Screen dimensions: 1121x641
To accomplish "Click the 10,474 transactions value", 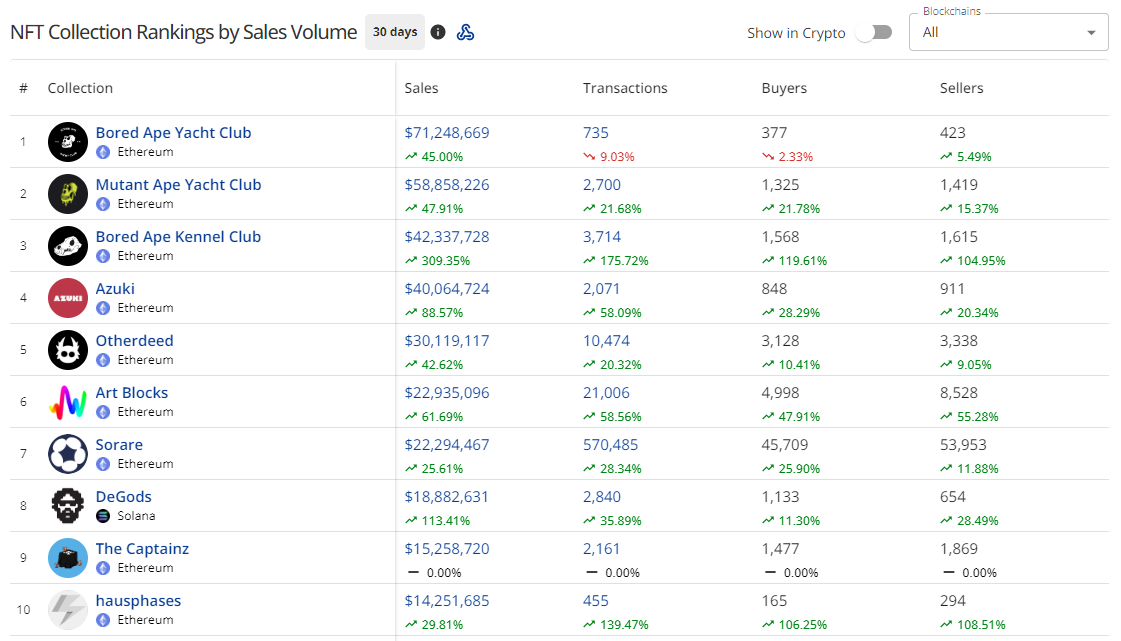I will coord(606,341).
